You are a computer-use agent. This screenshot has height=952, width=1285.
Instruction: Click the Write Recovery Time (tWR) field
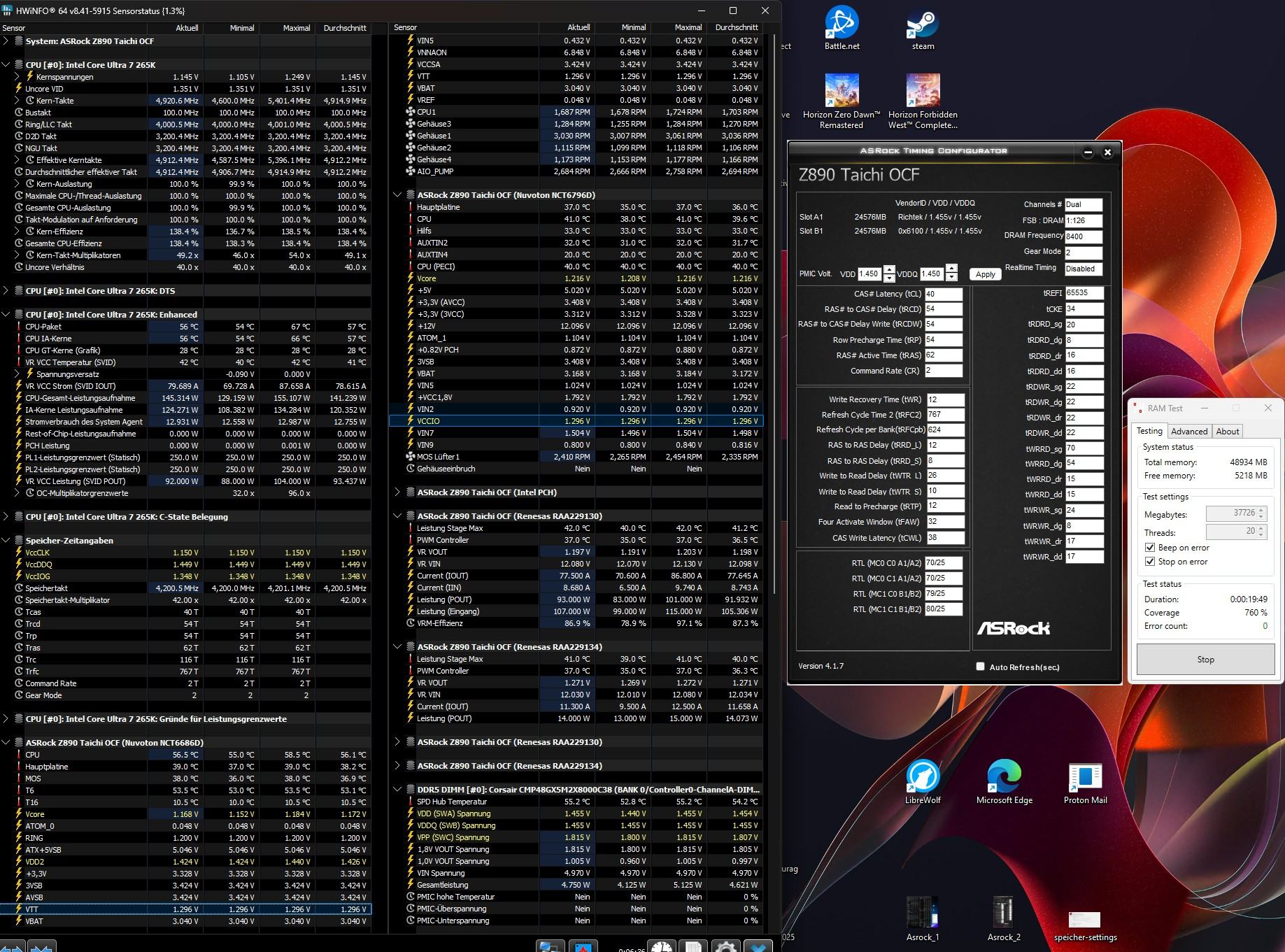(945, 400)
